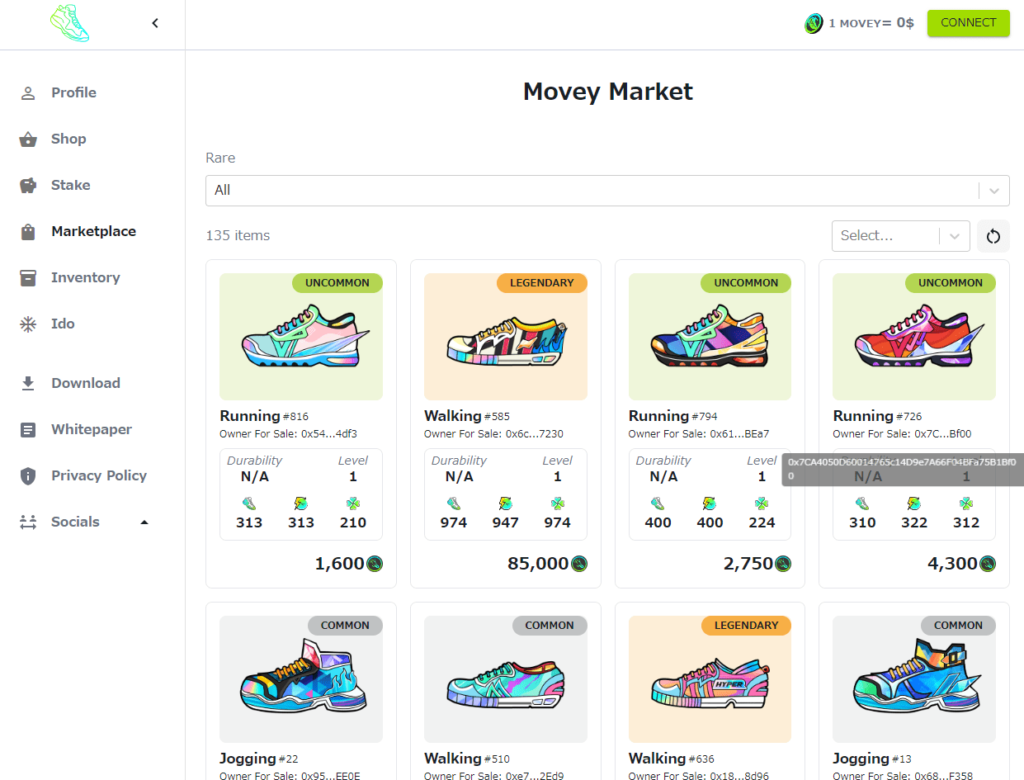1024x780 pixels.
Task: Click lightning stat icon above 947 on Walking #585
Action: click(505, 504)
